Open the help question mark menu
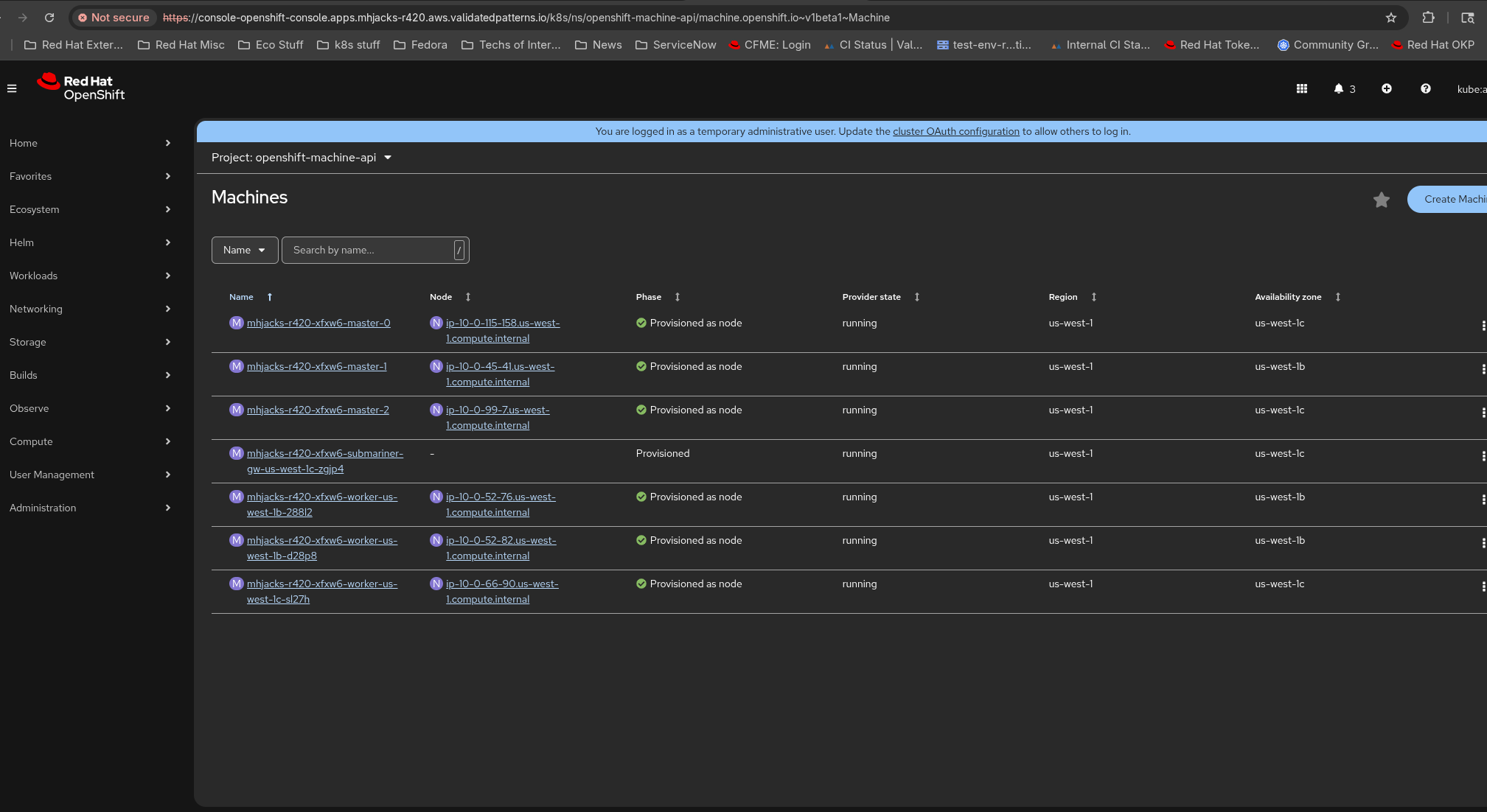Image resolution: width=1487 pixels, height=812 pixels. click(1426, 88)
